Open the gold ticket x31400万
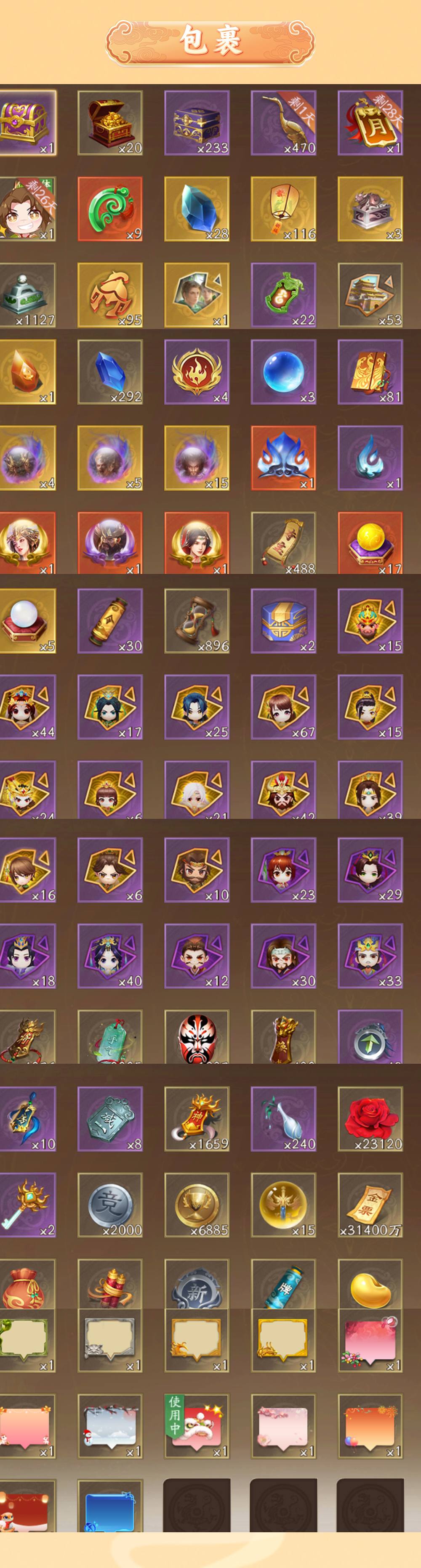 coord(370,1205)
